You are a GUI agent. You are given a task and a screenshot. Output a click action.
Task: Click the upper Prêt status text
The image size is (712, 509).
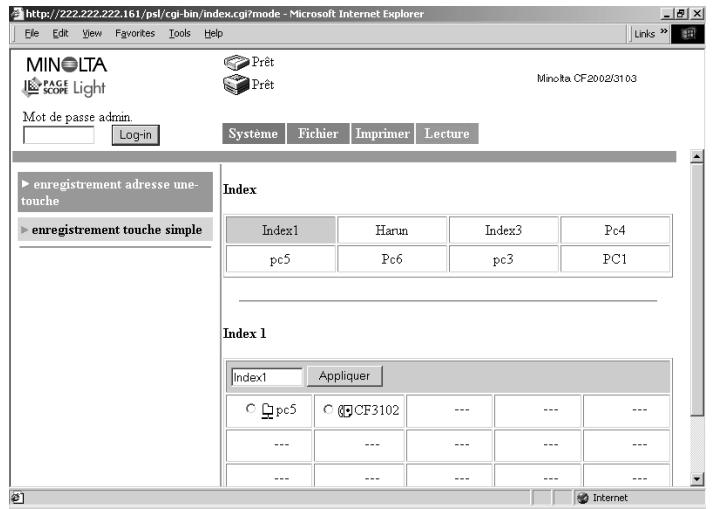tap(263, 62)
